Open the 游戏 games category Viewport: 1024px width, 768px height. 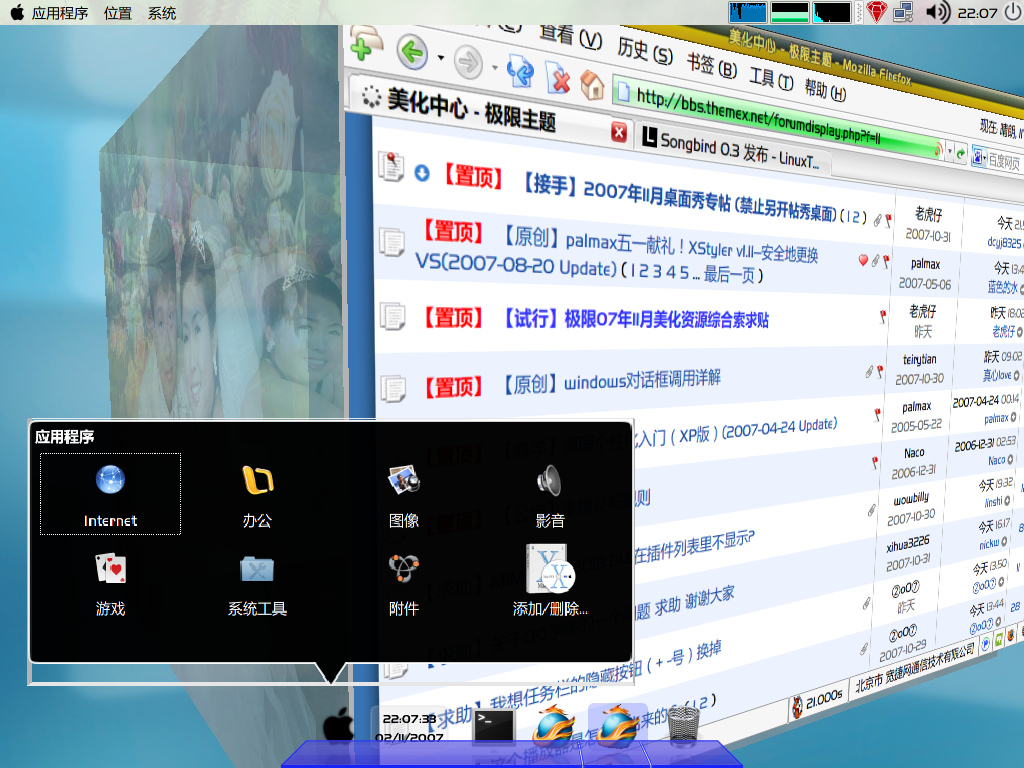pyautogui.click(x=110, y=583)
